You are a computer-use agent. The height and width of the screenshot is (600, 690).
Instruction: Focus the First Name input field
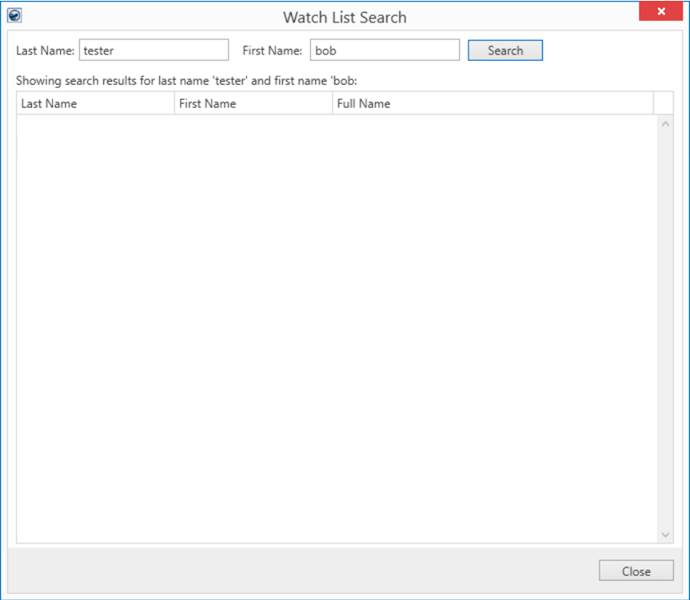384,50
